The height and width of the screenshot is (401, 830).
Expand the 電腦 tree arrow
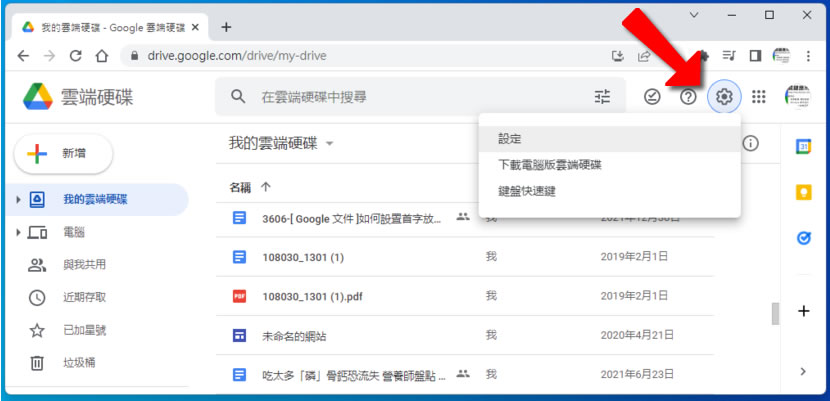19,232
